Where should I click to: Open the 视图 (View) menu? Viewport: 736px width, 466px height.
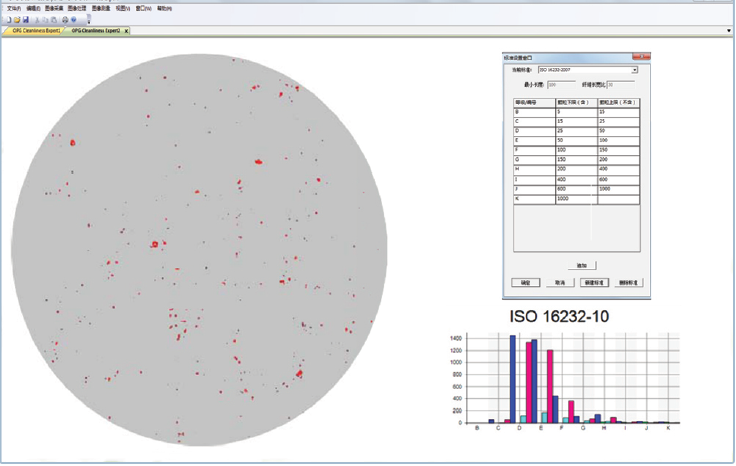[122, 8]
